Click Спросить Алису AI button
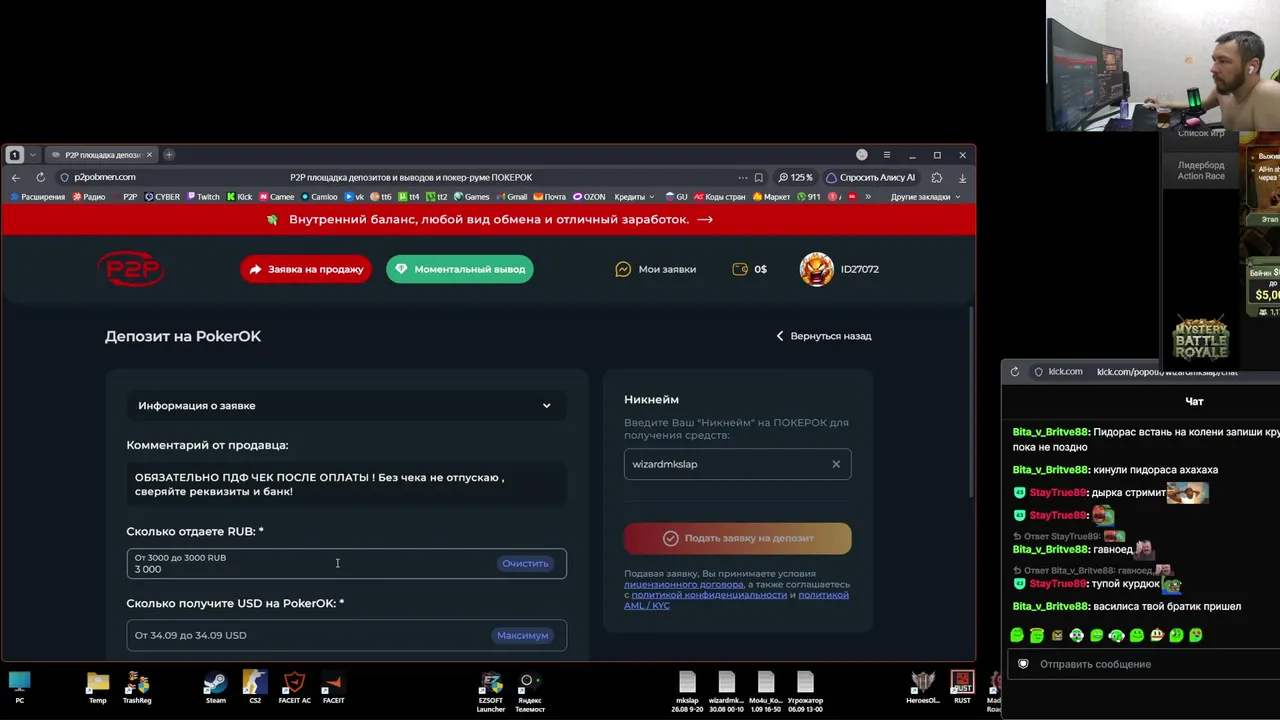 [870, 178]
